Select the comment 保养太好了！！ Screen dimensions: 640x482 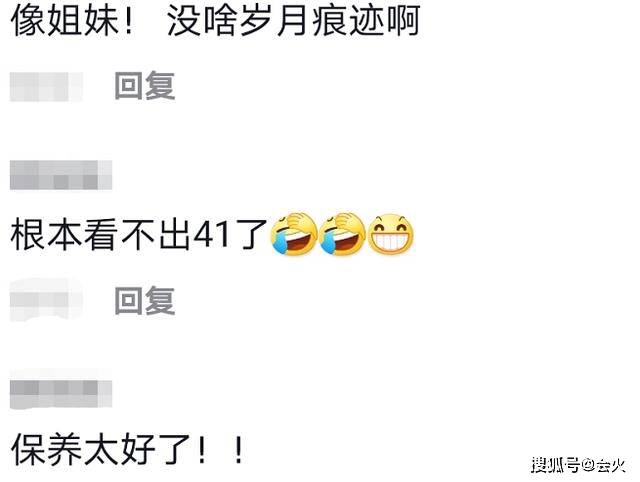pos(128,449)
